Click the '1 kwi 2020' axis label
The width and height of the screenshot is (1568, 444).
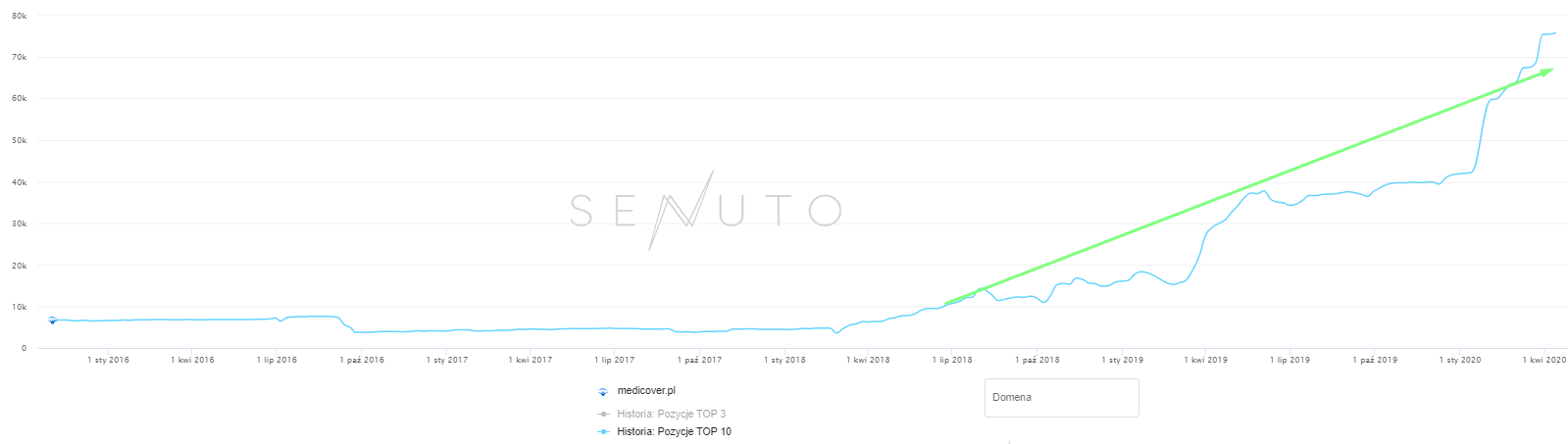tap(1543, 361)
